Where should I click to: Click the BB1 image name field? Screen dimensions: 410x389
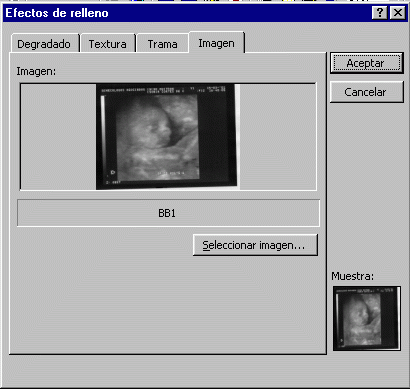(x=168, y=213)
